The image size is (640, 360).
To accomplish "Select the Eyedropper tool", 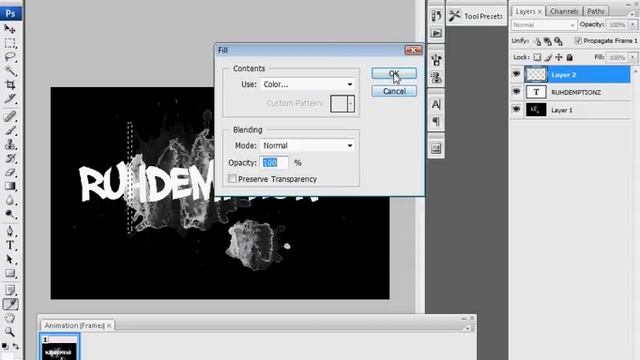I will (x=10, y=304).
